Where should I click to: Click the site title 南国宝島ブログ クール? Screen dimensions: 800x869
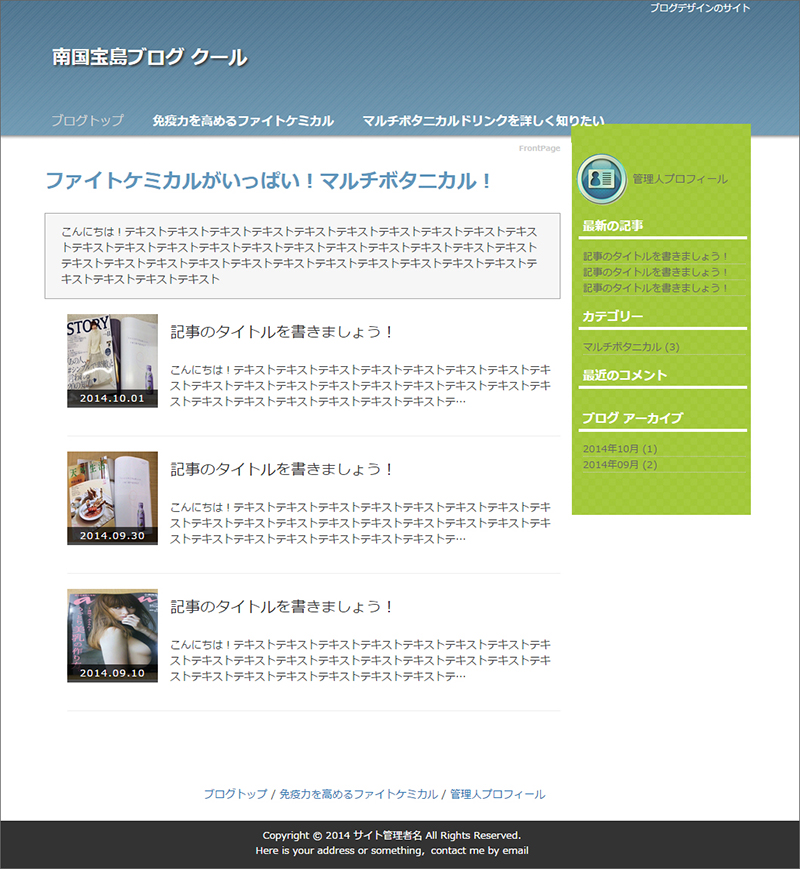(x=150, y=58)
